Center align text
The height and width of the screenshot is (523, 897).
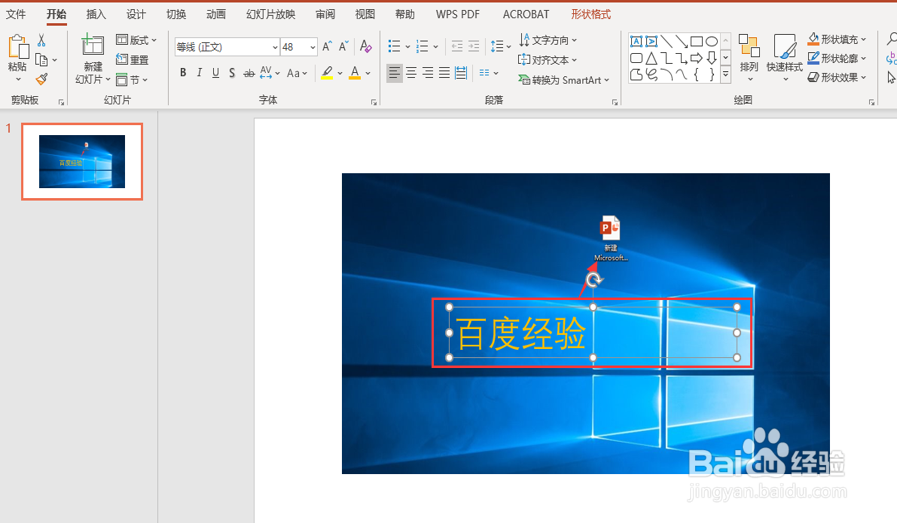coord(411,73)
